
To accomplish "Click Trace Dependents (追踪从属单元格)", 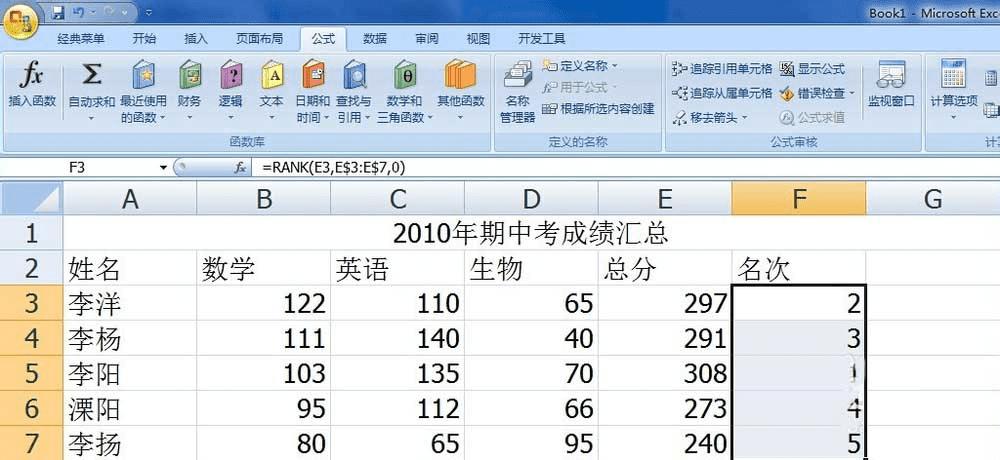I will pos(722,93).
